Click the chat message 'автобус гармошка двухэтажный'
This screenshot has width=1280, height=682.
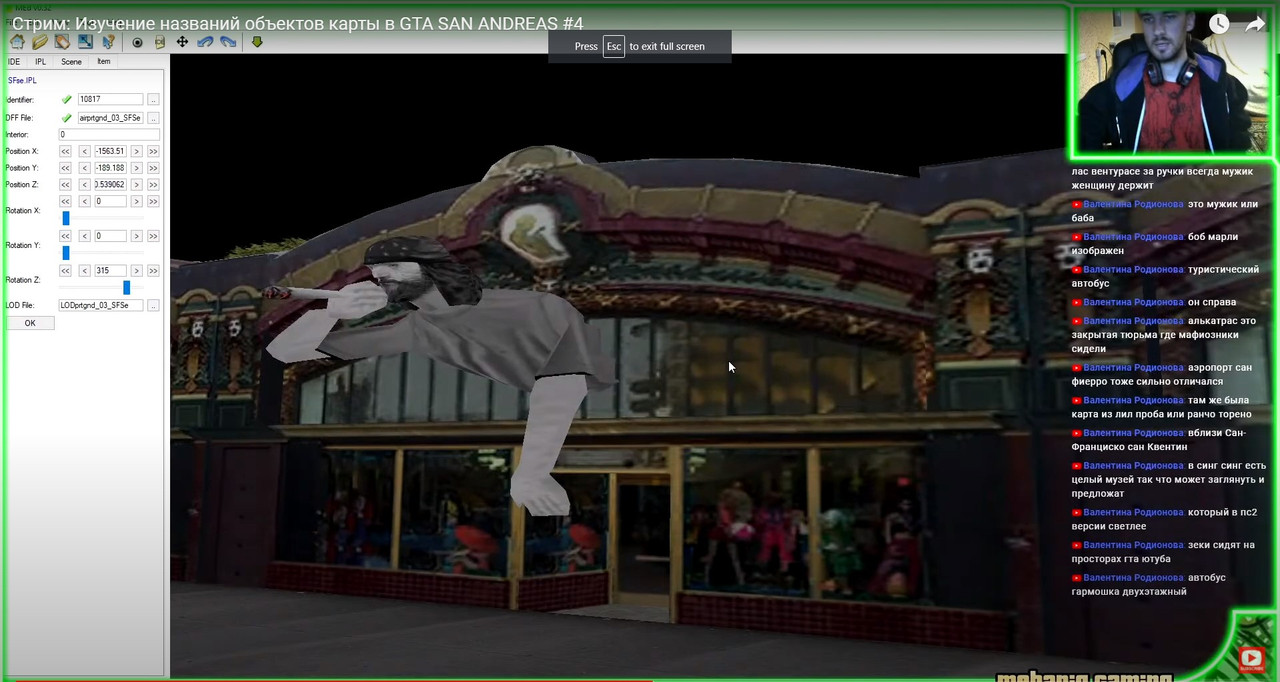(1148, 585)
